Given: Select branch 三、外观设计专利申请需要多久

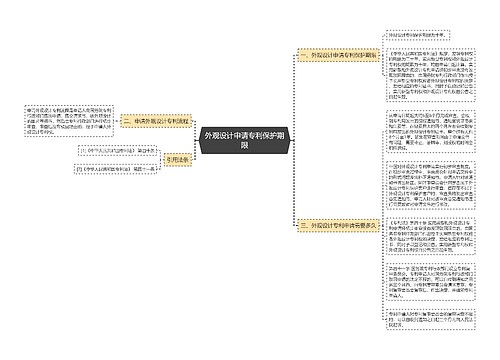Looking at the screenshot, I should (338, 226).
